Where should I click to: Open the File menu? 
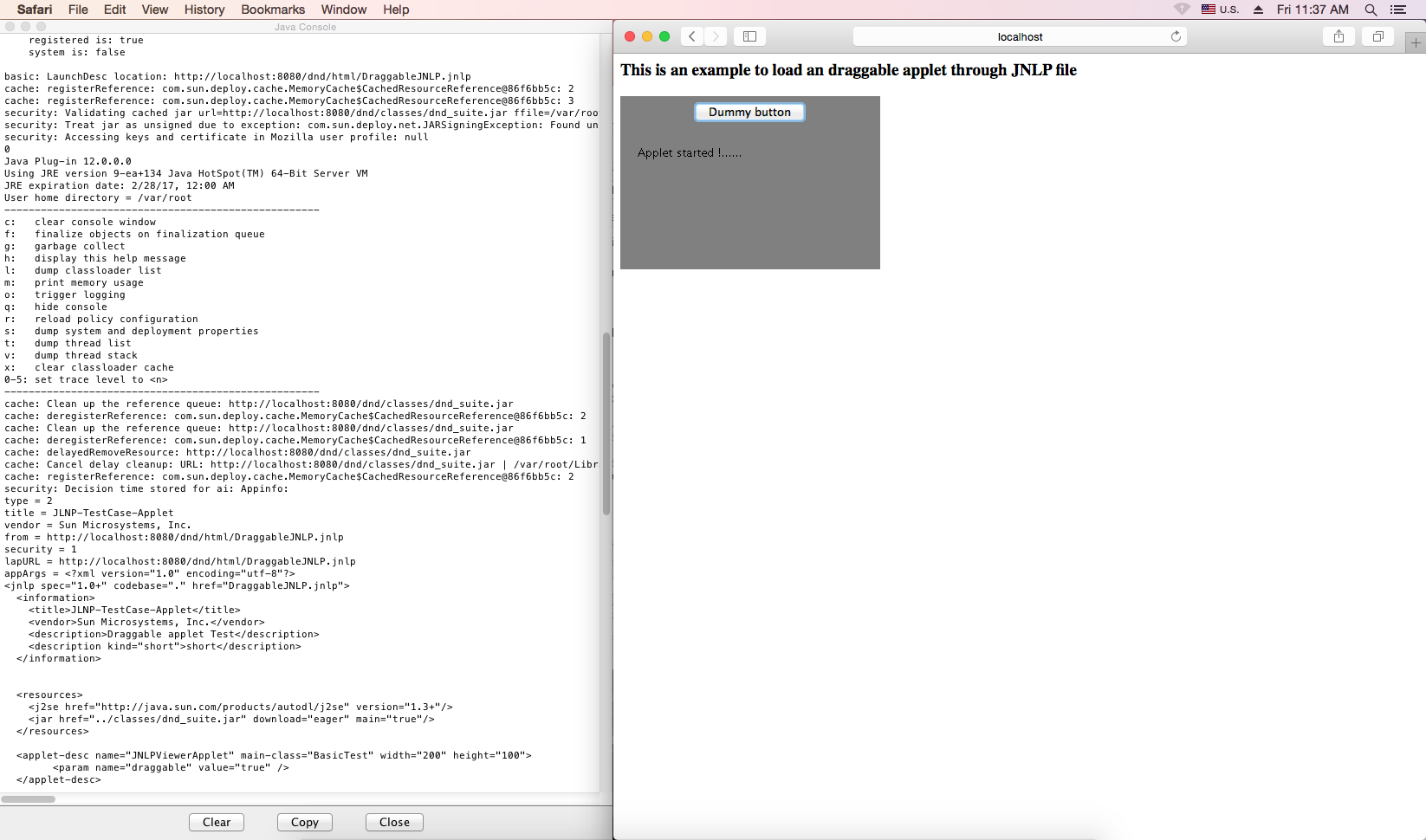coord(78,10)
